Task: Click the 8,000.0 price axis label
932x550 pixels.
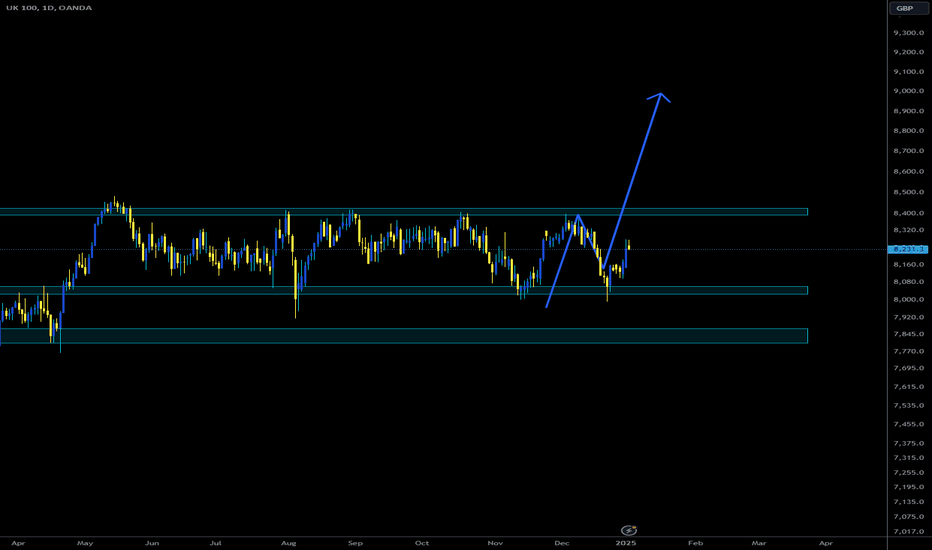Action: pos(908,300)
